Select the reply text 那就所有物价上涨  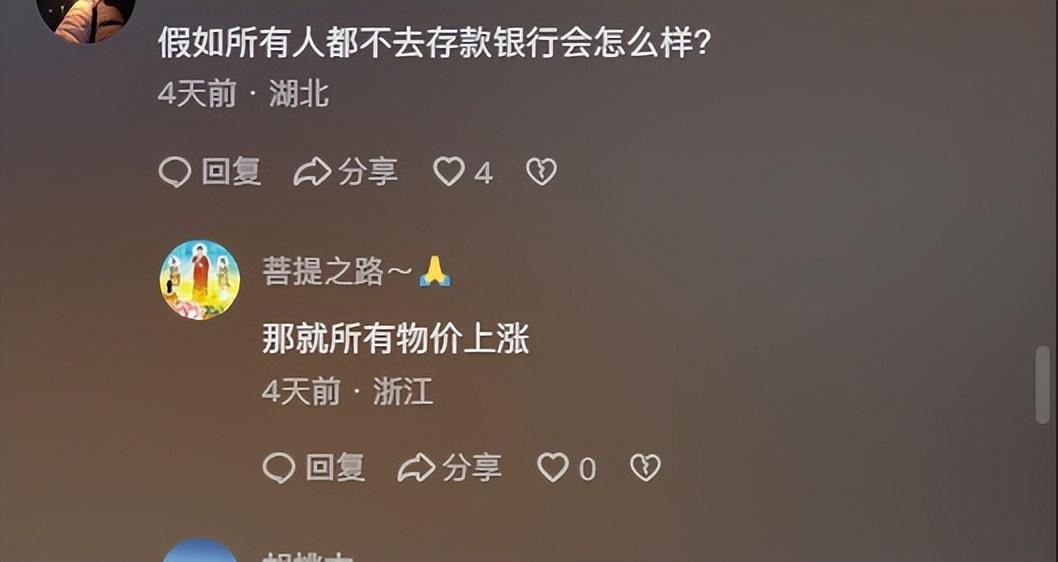[395, 339]
